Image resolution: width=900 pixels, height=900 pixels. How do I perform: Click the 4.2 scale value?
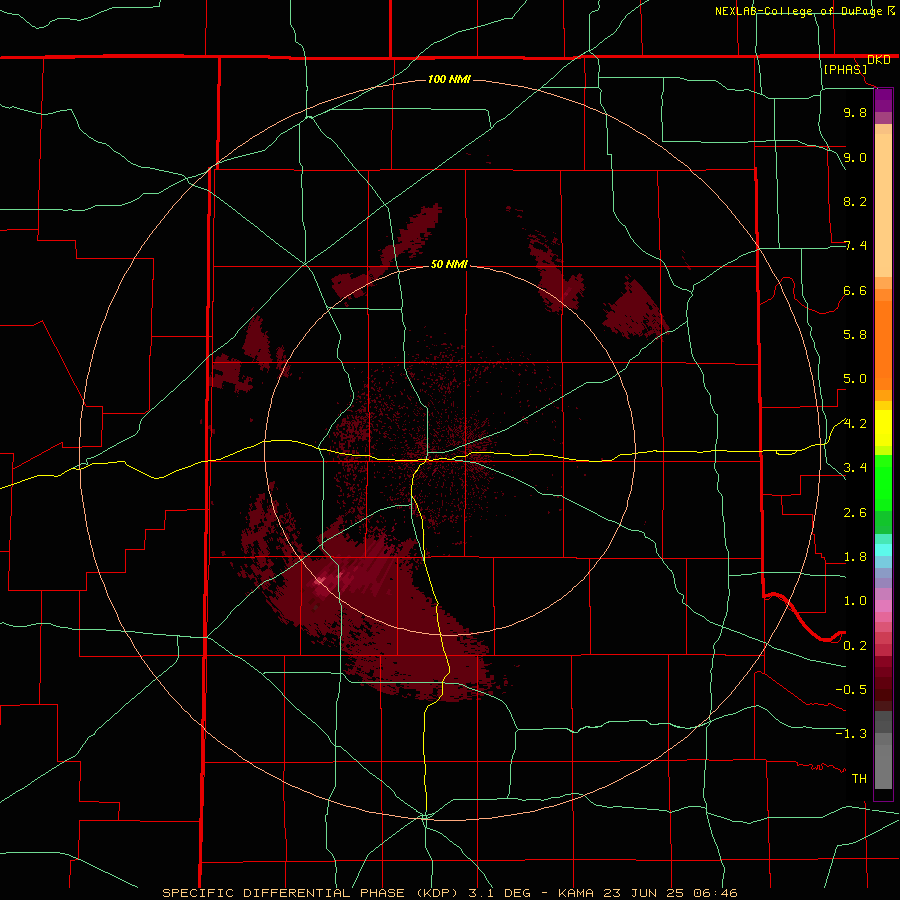(855, 424)
